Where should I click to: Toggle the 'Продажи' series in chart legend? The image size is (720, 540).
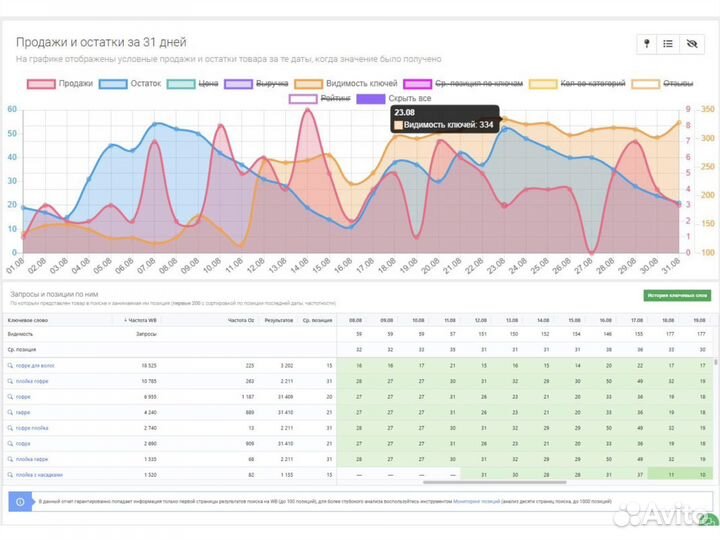click(x=64, y=83)
